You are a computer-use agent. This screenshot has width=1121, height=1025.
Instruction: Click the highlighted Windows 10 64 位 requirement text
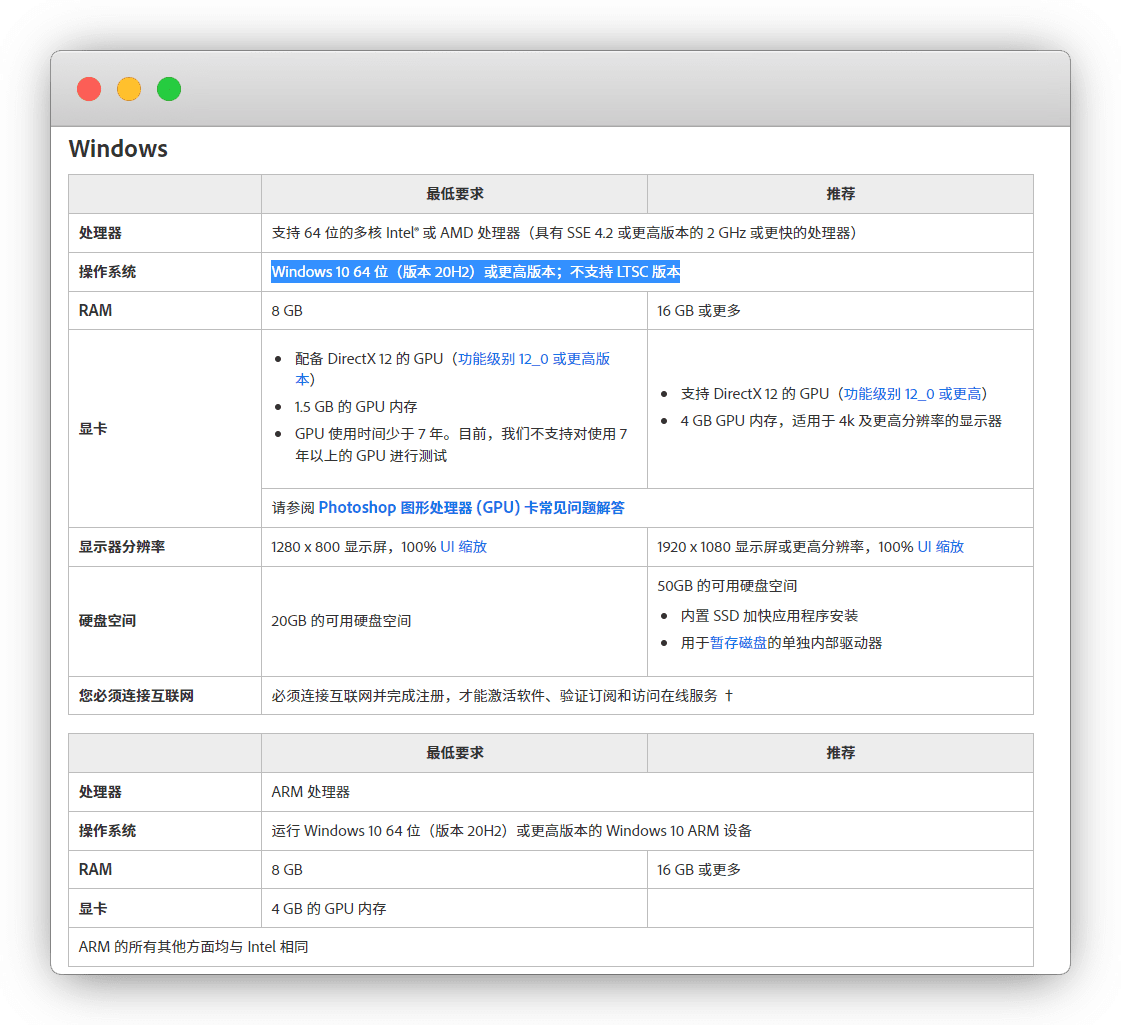tap(475, 272)
